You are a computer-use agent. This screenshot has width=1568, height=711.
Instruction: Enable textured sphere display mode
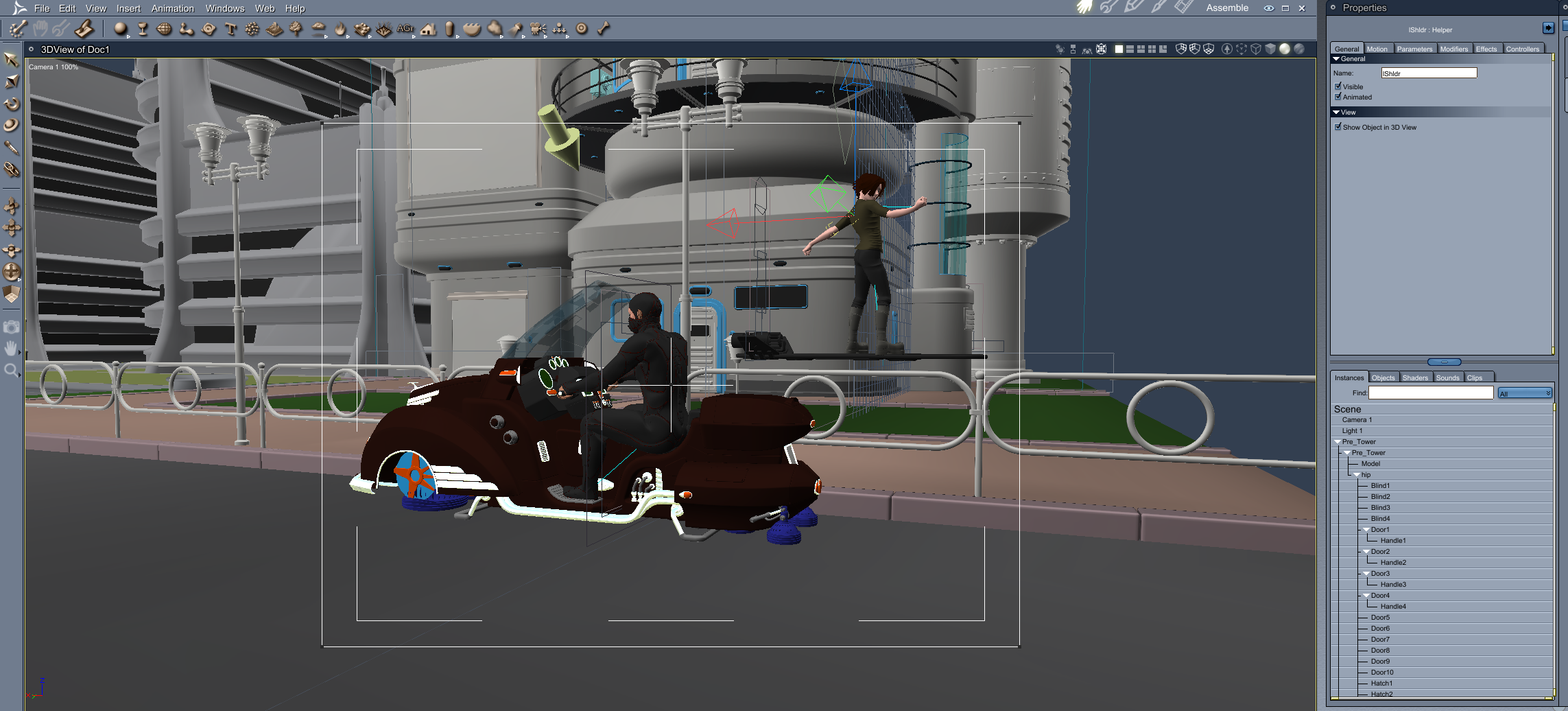tap(1299, 49)
